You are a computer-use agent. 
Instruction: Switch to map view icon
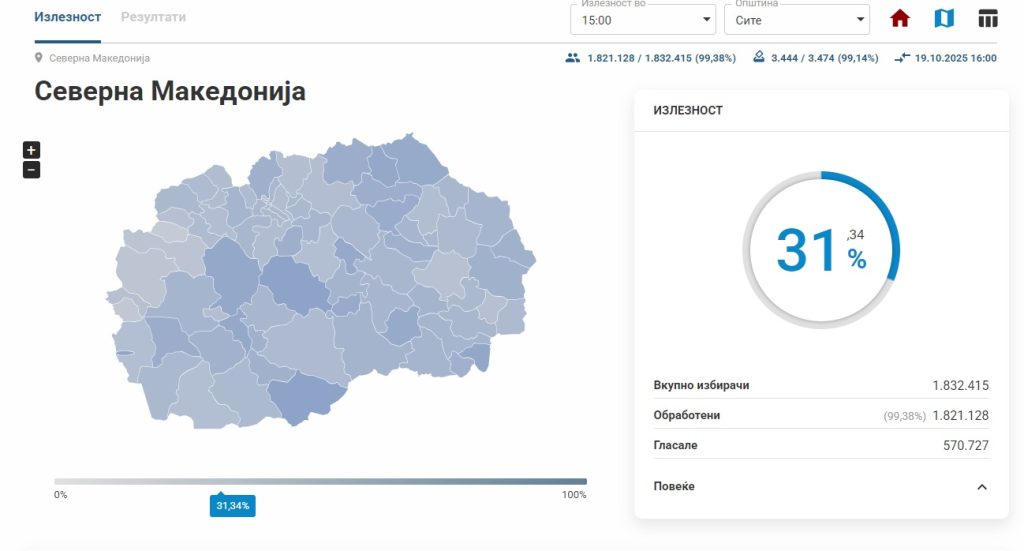(944, 19)
